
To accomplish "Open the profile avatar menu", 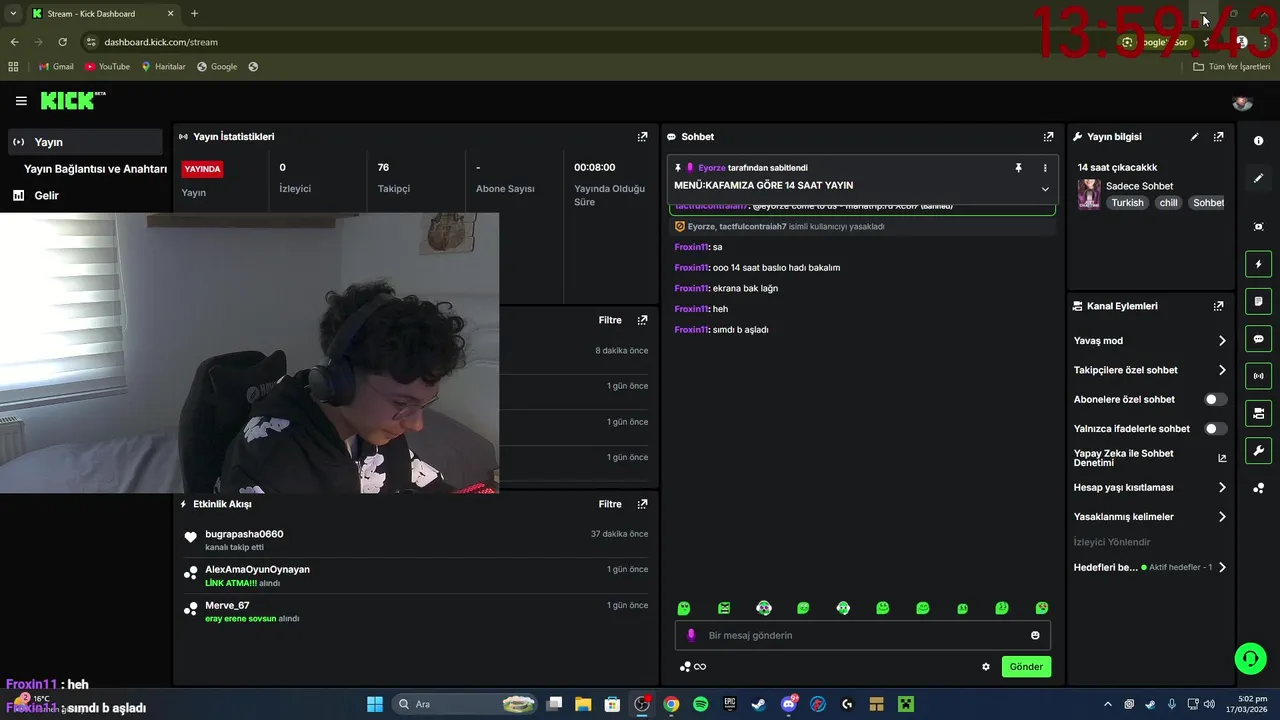I will pos(1242,103).
